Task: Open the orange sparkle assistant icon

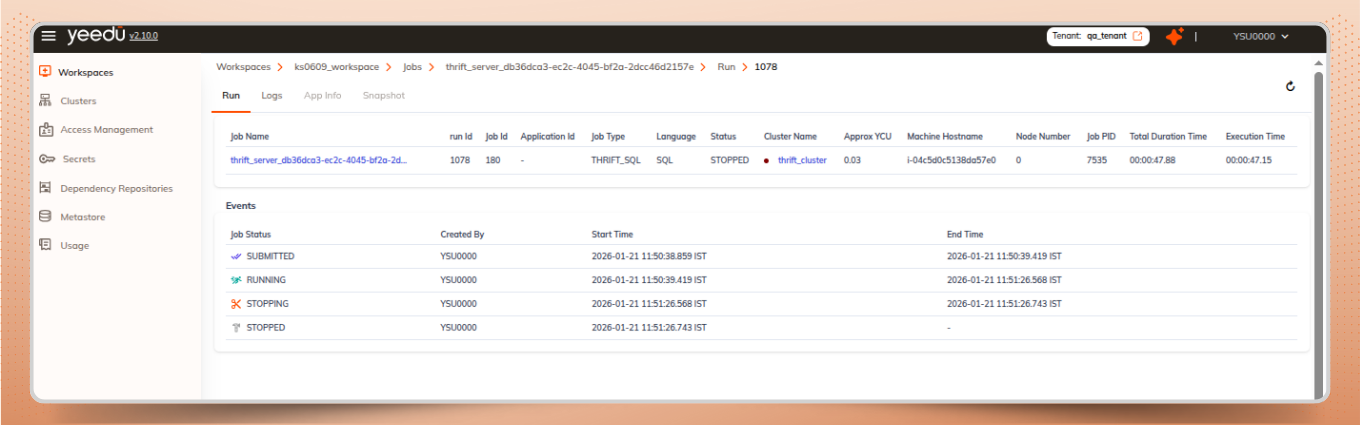Action: (x=1174, y=36)
